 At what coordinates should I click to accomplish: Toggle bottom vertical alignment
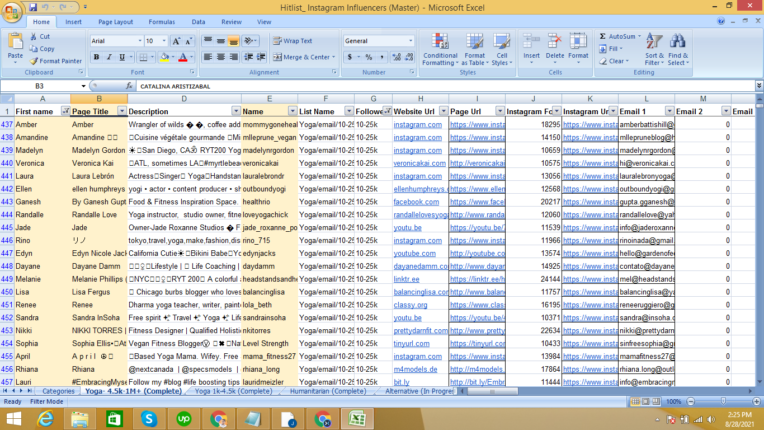click(233, 41)
